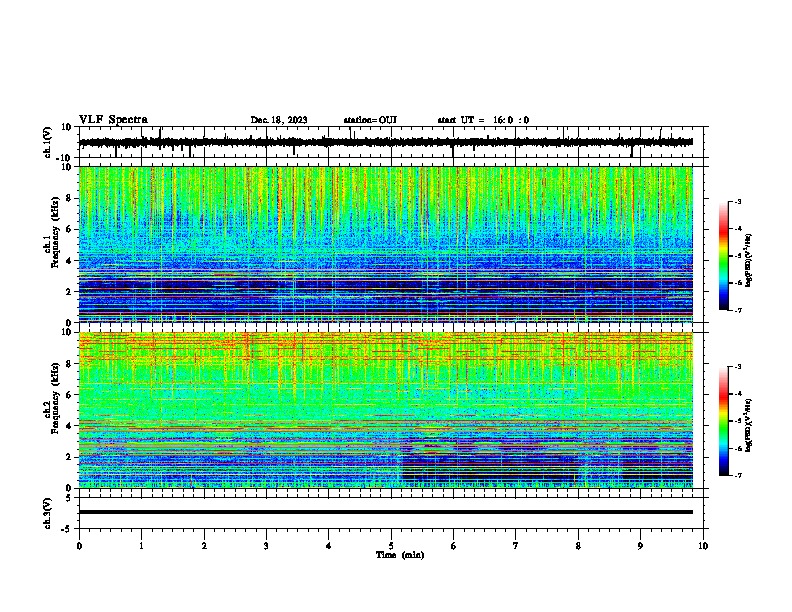
Task: Click time-axis tick label "8" at the bottom
Action: tap(578, 546)
